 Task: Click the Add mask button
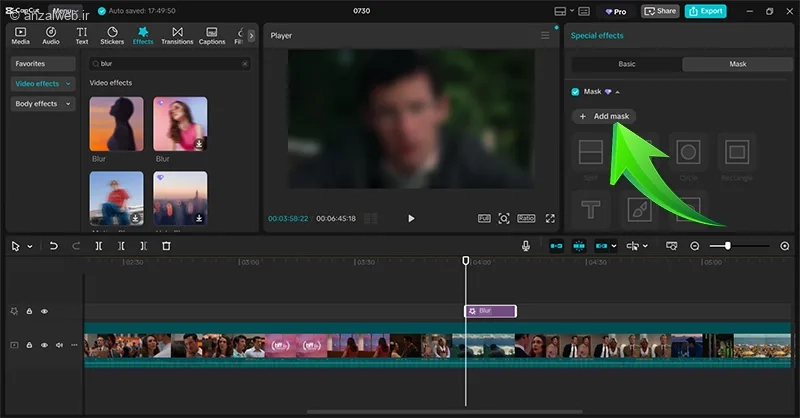604,117
